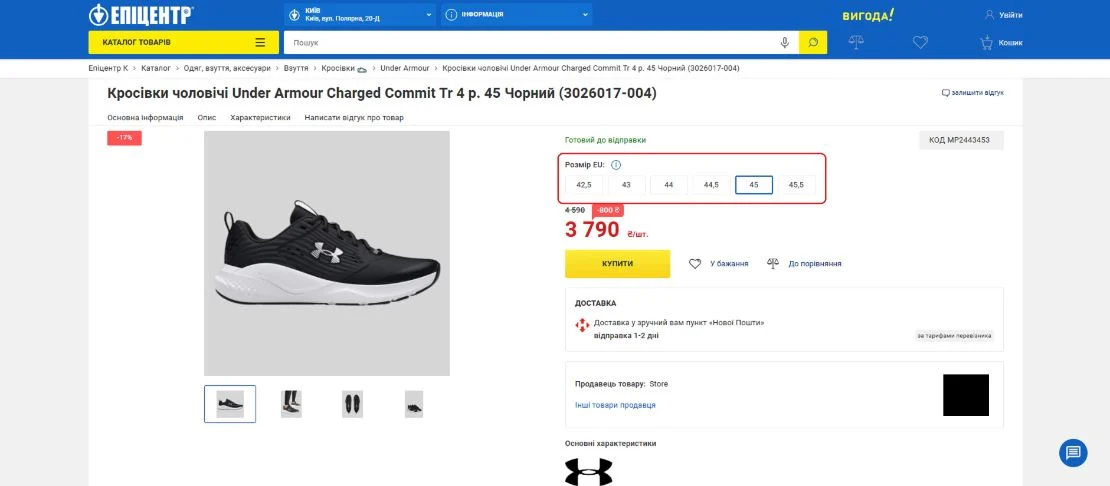1110x486 pixels.
Task: Click the yellow search magnifier button
Action: click(813, 42)
